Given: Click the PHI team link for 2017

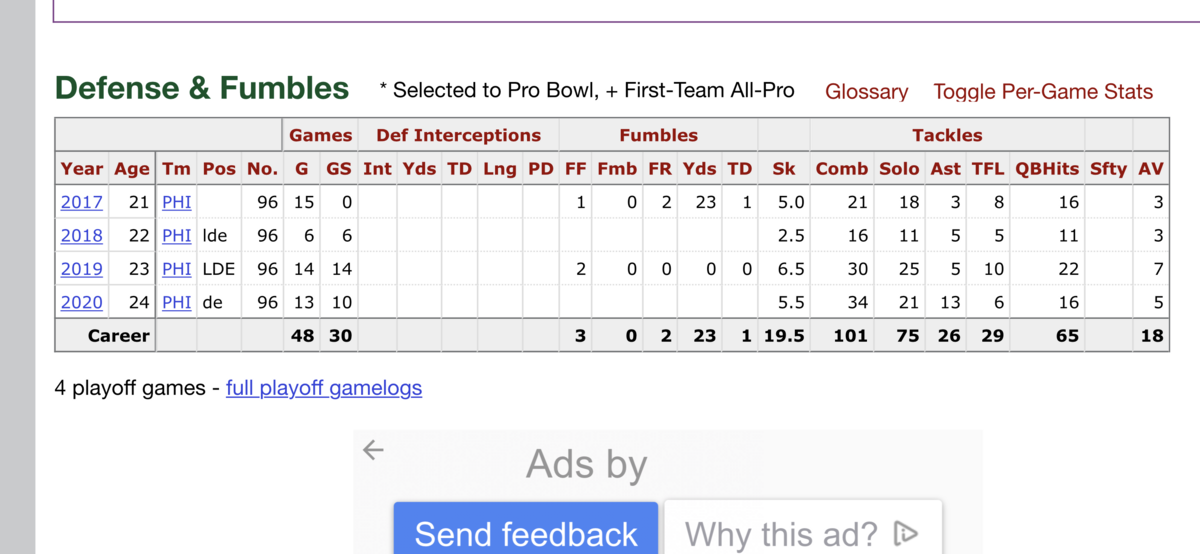Looking at the screenshot, I should (x=177, y=202).
